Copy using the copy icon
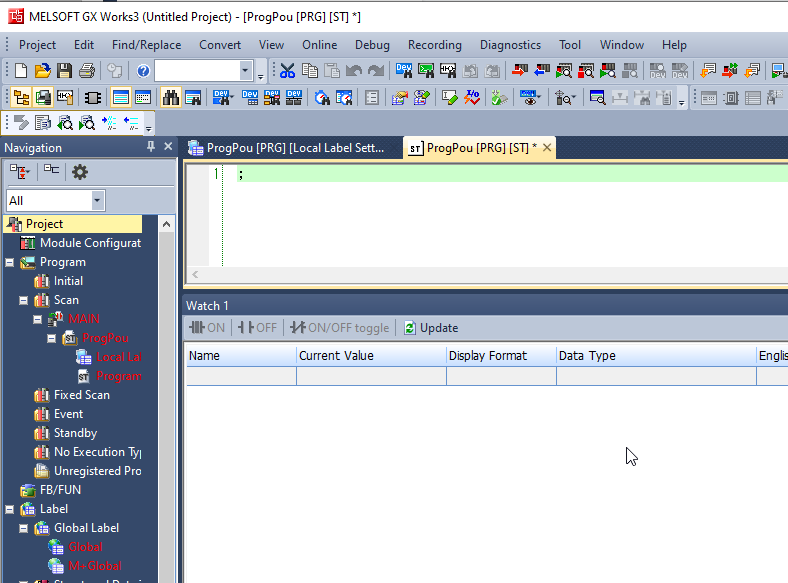This screenshot has height=583, width=788. pyautogui.click(x=310, y=71)
